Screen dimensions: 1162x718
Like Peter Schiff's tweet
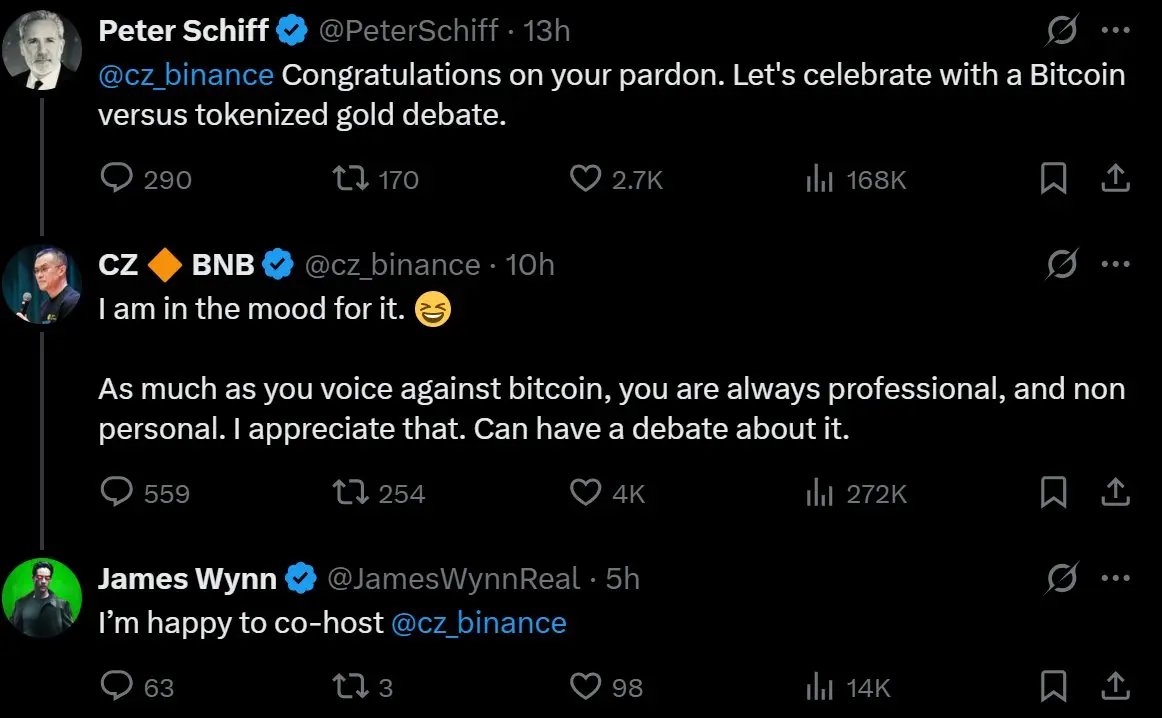584,179
